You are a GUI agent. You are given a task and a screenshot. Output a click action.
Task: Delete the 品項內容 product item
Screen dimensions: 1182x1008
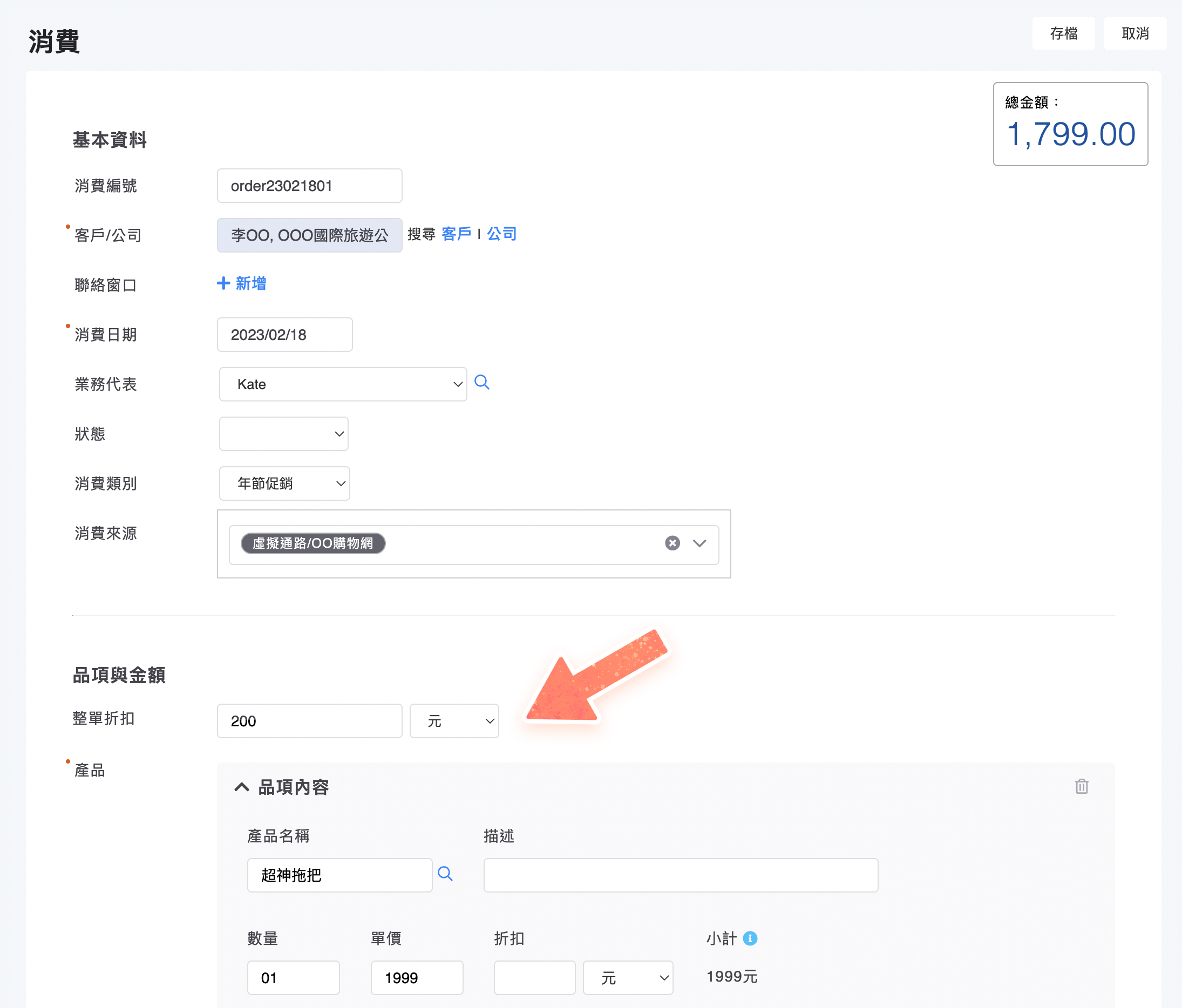(x=1082, y=786)
